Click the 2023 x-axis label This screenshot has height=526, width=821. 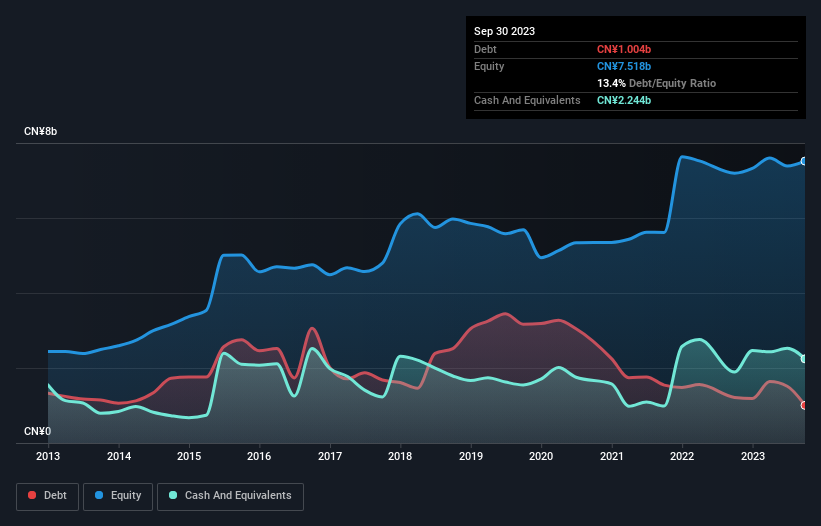pos(753,456)
